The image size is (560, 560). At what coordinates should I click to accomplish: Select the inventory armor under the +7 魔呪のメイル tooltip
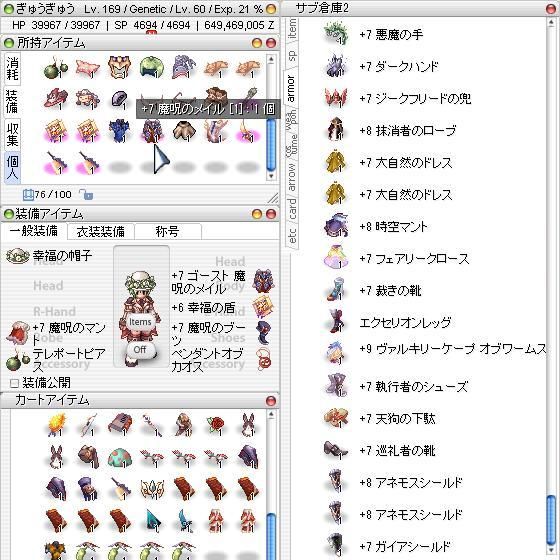click(152, 131)
